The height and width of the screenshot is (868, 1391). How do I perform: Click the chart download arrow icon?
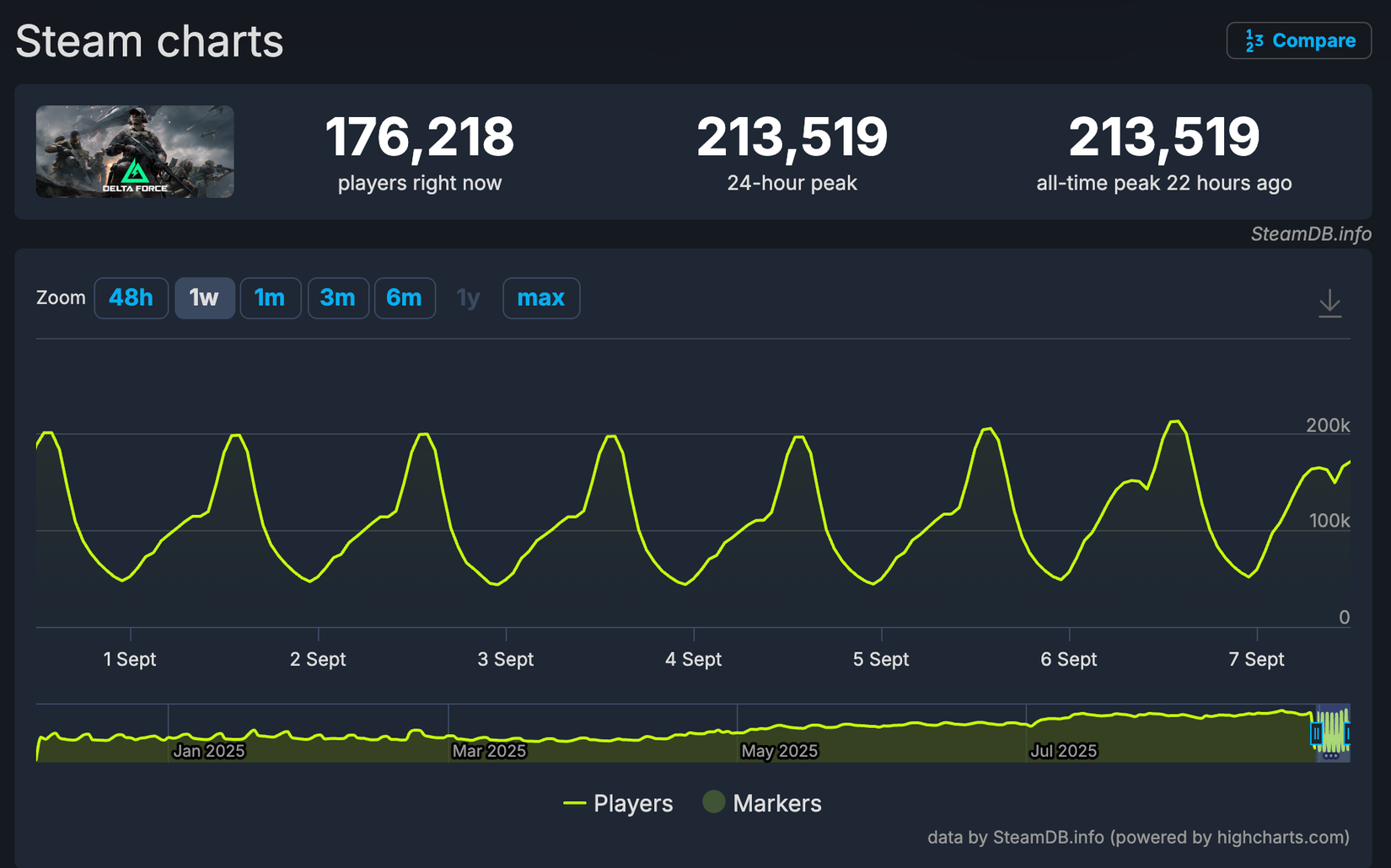[x=1329, y=303]
